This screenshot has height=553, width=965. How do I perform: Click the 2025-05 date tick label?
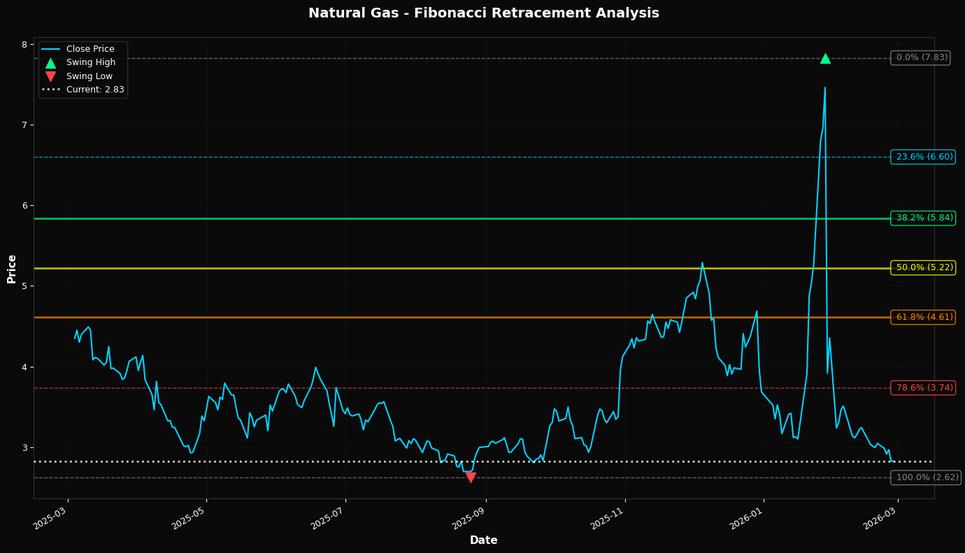pyautogui.click(x=190, y=519)
